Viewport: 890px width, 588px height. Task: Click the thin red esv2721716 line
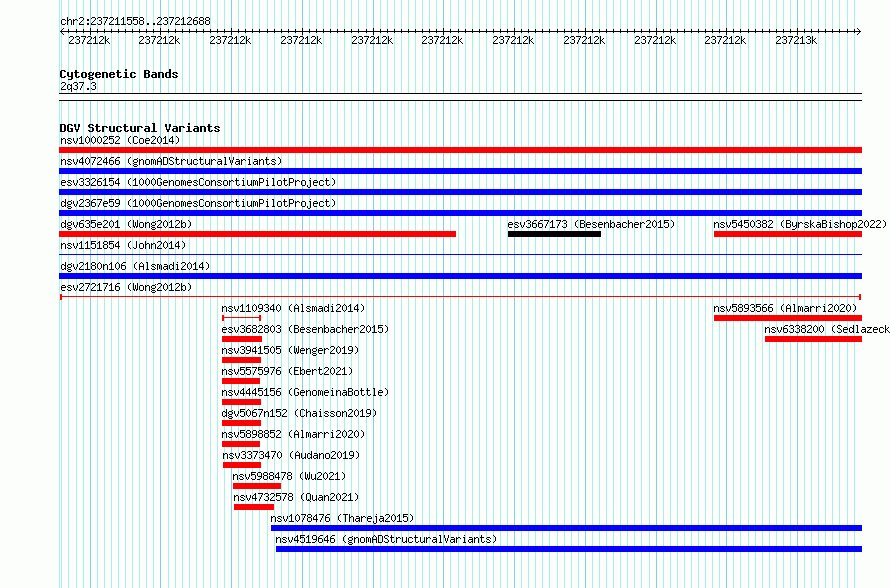pyautogui.click(x=460, y=297)
